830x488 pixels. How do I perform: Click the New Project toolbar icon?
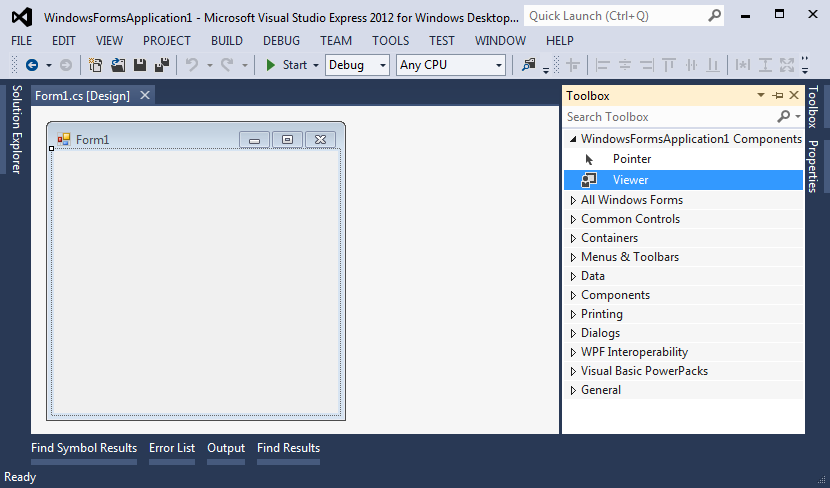[96, 65]
